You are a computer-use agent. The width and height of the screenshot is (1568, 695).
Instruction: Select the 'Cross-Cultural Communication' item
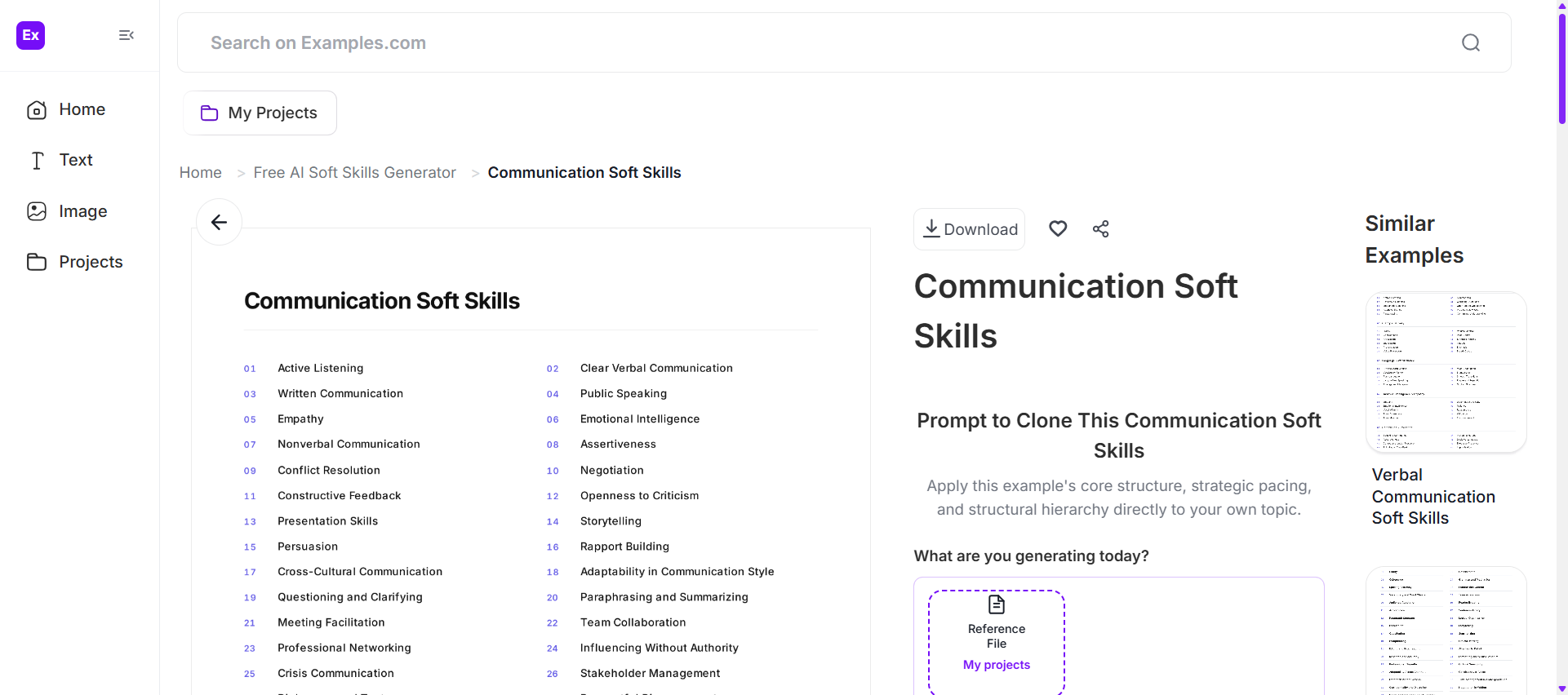[x=360, y=571]
